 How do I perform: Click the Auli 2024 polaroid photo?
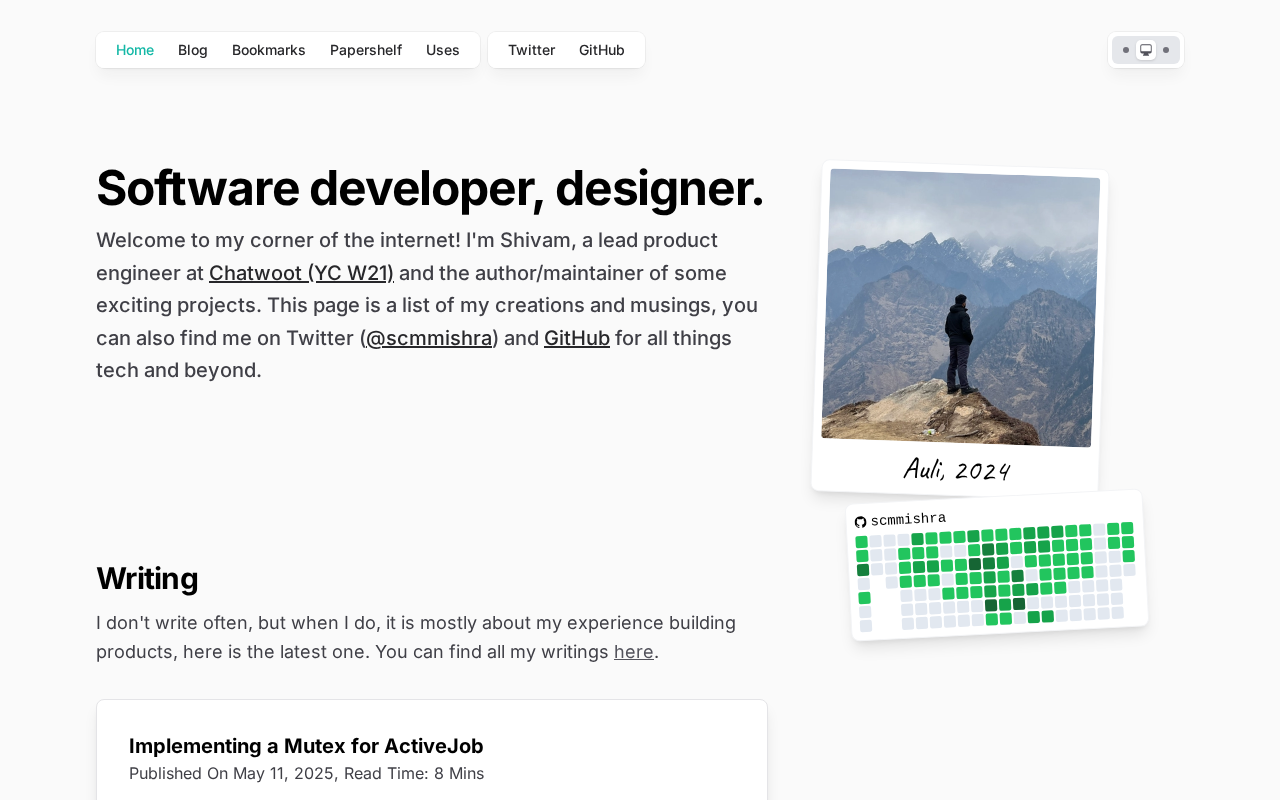(x=960, y=328)
